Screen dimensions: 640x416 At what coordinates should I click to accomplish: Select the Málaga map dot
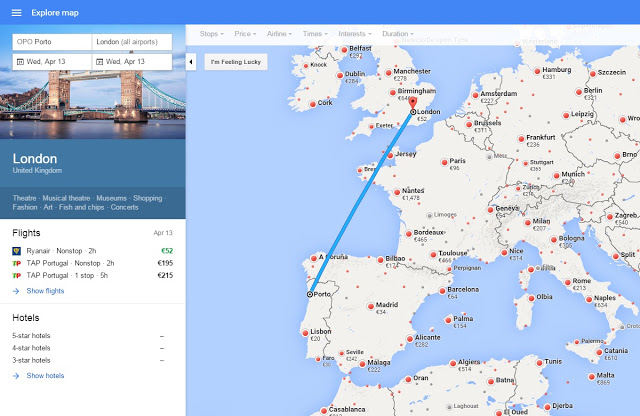tap(362, 364)
